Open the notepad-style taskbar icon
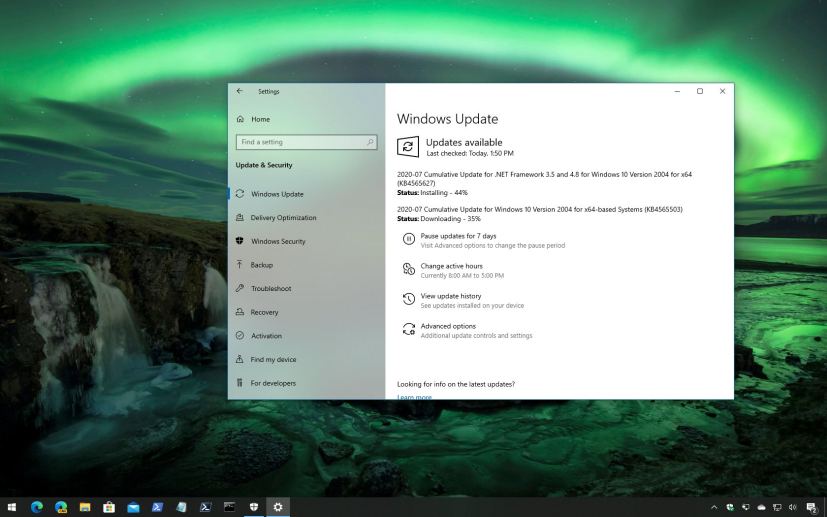Screen dimensions: 827x517 point(181,507)
